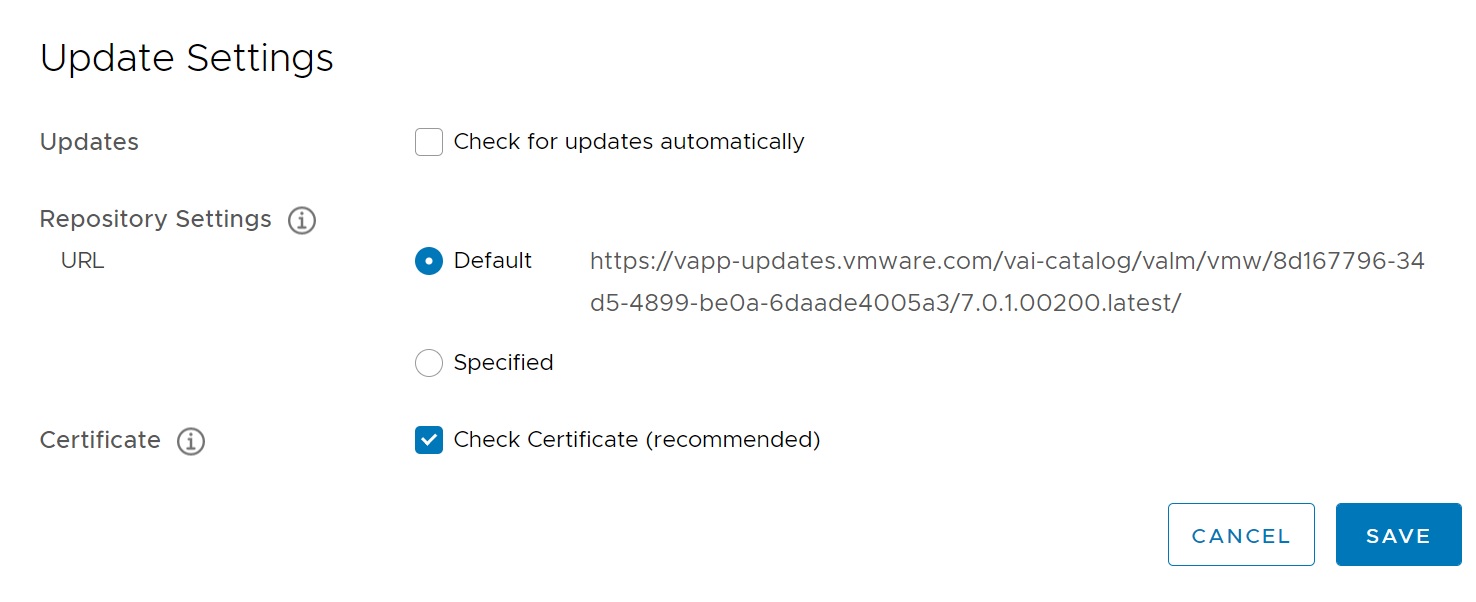The height and width of the screenshot is (602, 1476).
Task: Click the vapp-updates.vmware.com URL first line
Action: (x=1006, y=262)
